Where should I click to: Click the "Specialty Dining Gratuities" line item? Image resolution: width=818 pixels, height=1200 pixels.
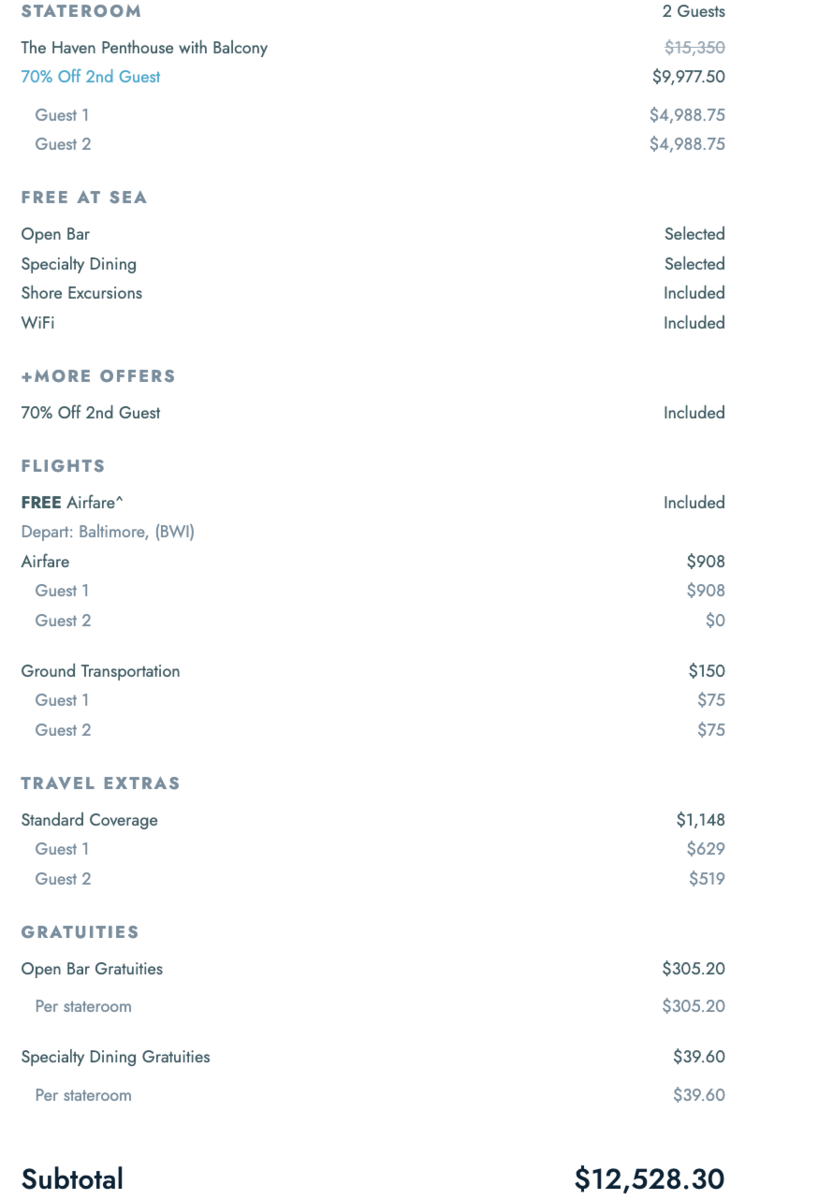tap(115, 1057)
